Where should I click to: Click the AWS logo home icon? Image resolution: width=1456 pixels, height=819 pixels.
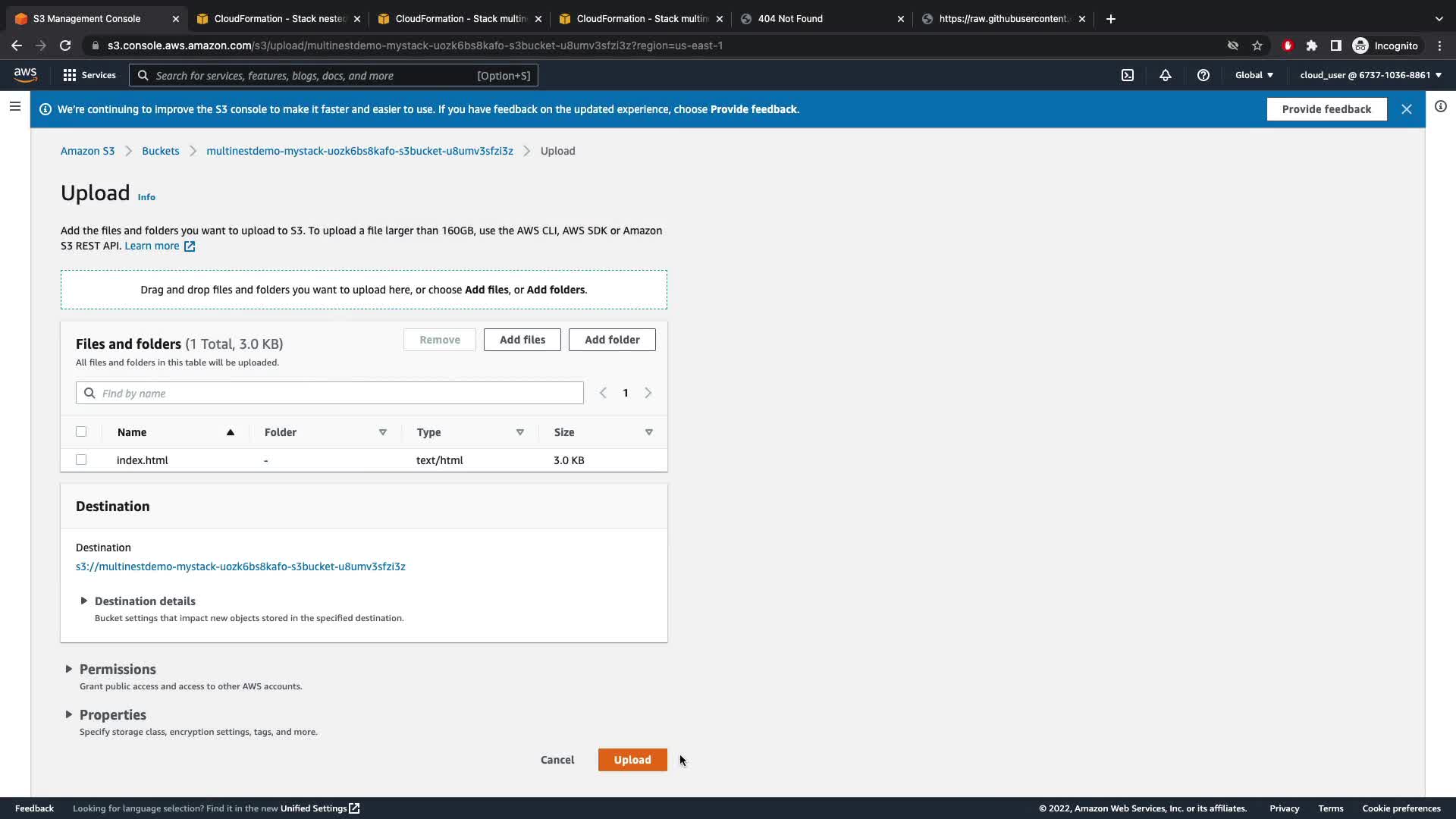tap(25, 74)
